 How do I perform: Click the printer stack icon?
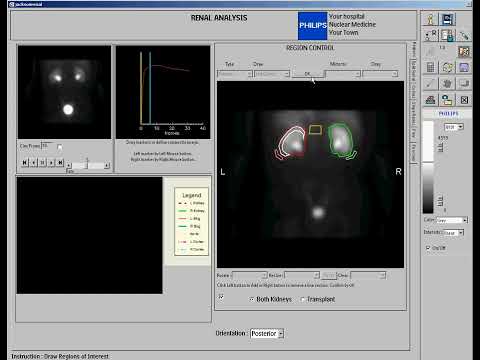pyautogui.click(x=430, y=100)
